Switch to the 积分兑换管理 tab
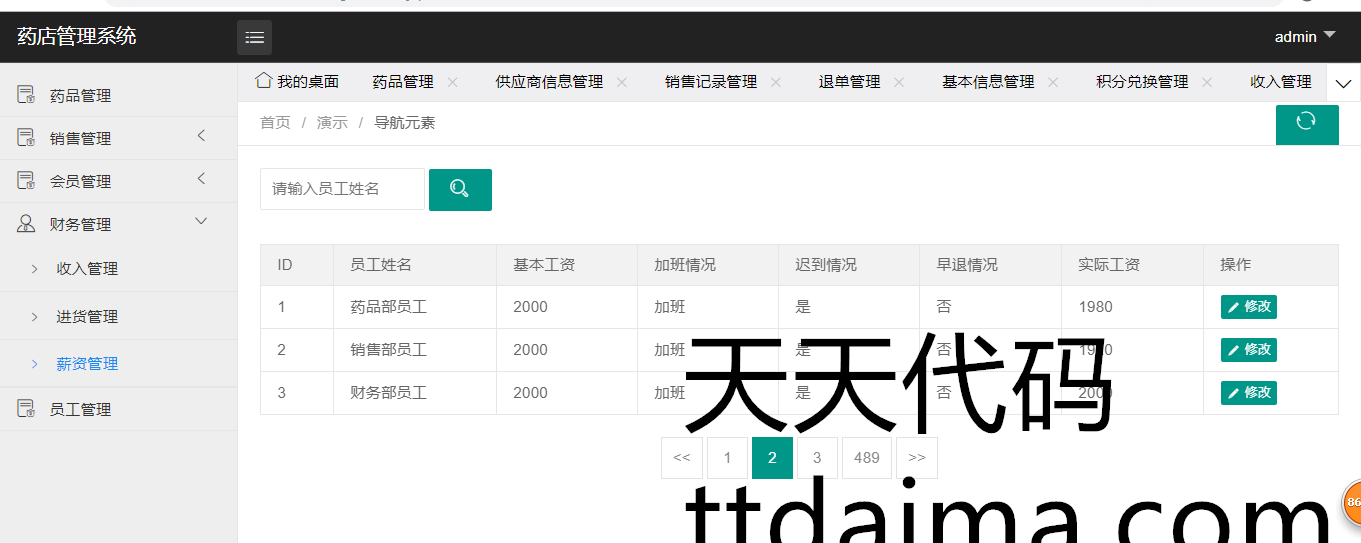This screenshot has height=543, width=1361. pyautogui.click(x=1141, y=82)
